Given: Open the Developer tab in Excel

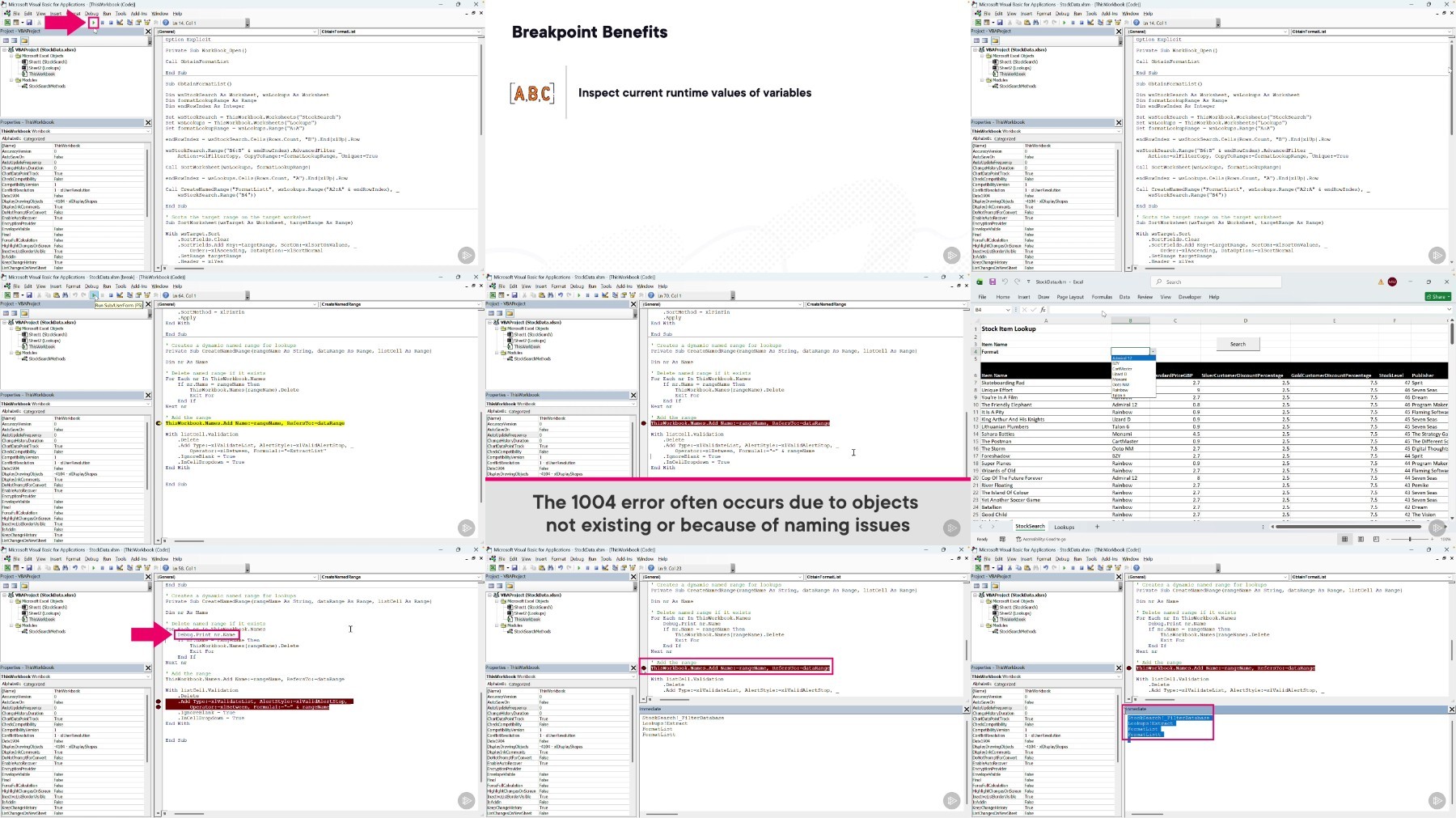Looking at the screenshot, I should (1189, 297).
